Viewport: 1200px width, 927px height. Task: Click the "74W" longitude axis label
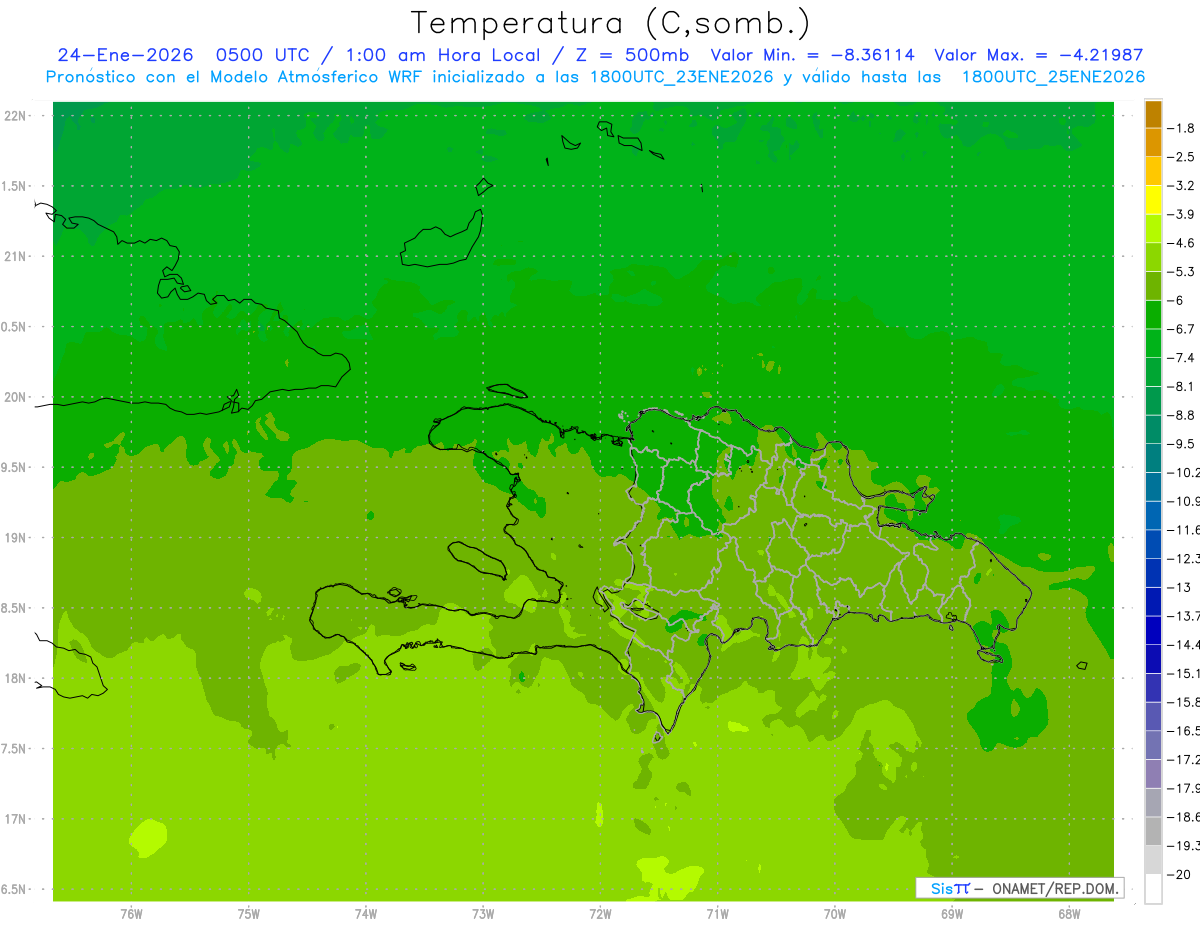click(366, 913)
